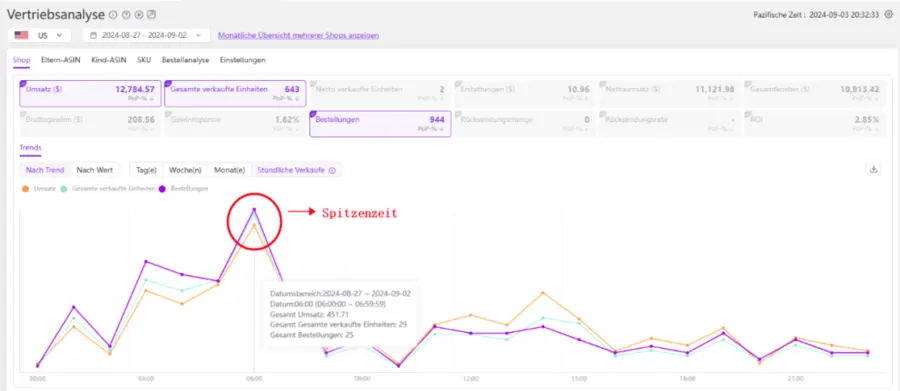Open settings gear next to Pazifische Zeit
Image resolution: width=900 pixels, height=391 pixels.
click(x=889, y=15)
